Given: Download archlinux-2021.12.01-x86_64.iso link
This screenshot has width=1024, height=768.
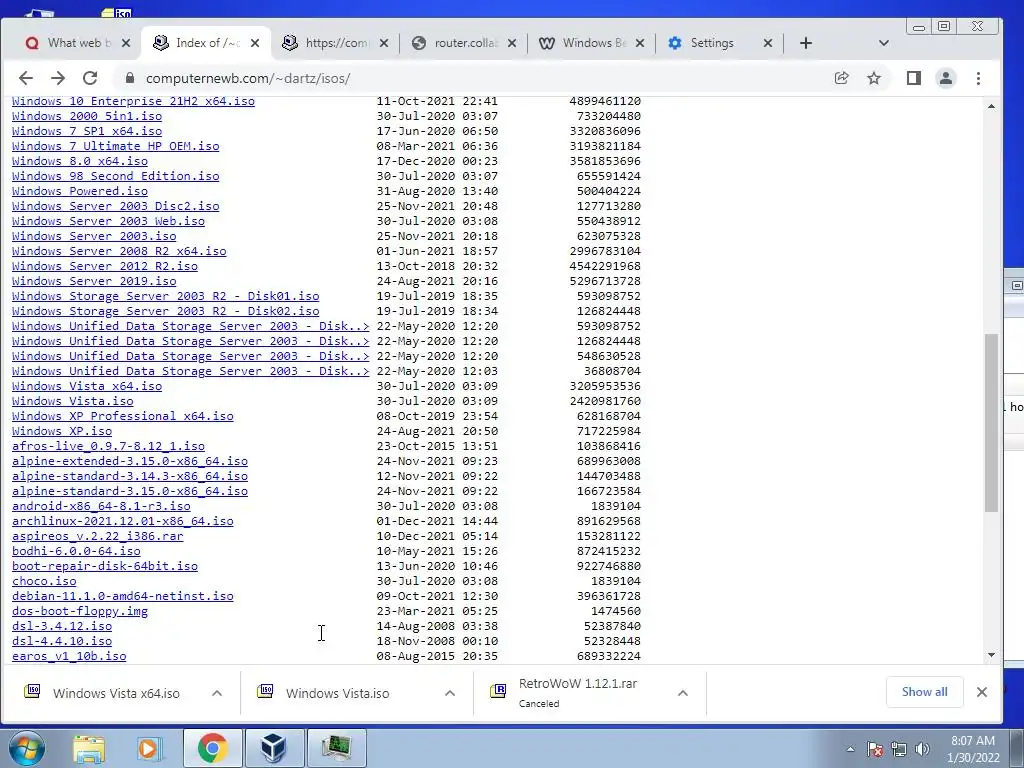Looking at the screenshot, I should click(x=123, y=522).
